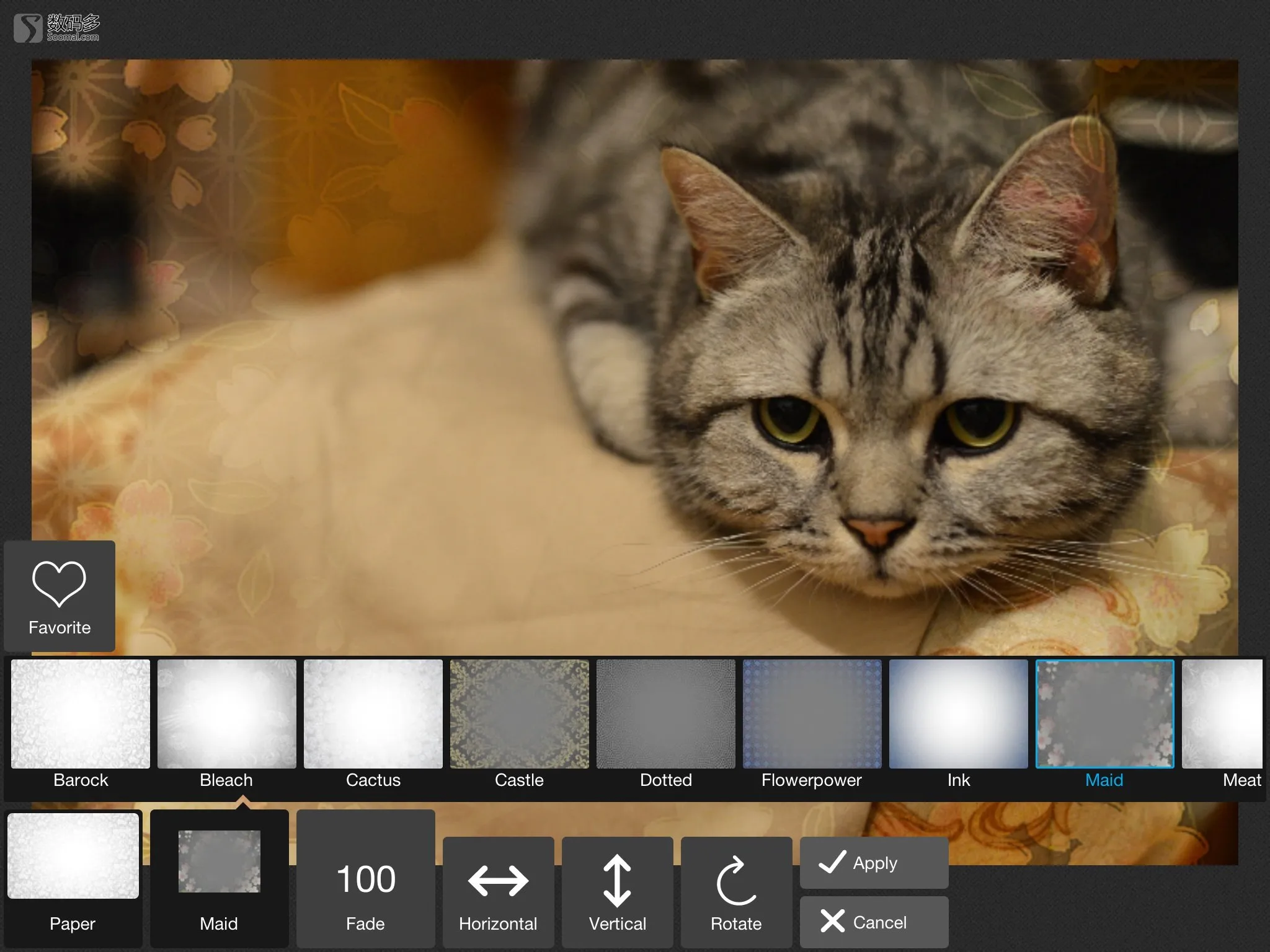The width and height of the screenshot is (1270, 952).
Task: Open the Maid tile in bottom toolbar
Action: [x=220, y=879]
